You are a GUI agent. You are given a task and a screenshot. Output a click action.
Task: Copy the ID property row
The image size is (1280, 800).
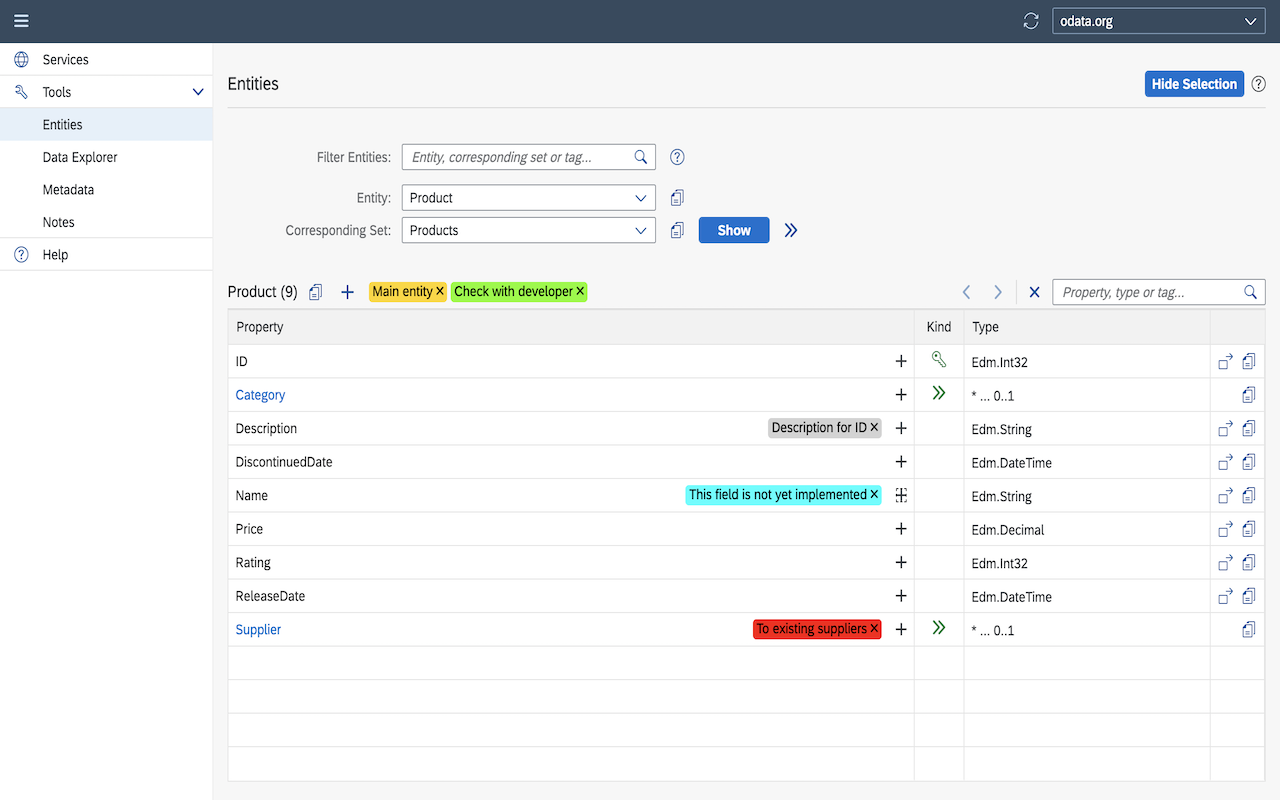click(1249, 362)
